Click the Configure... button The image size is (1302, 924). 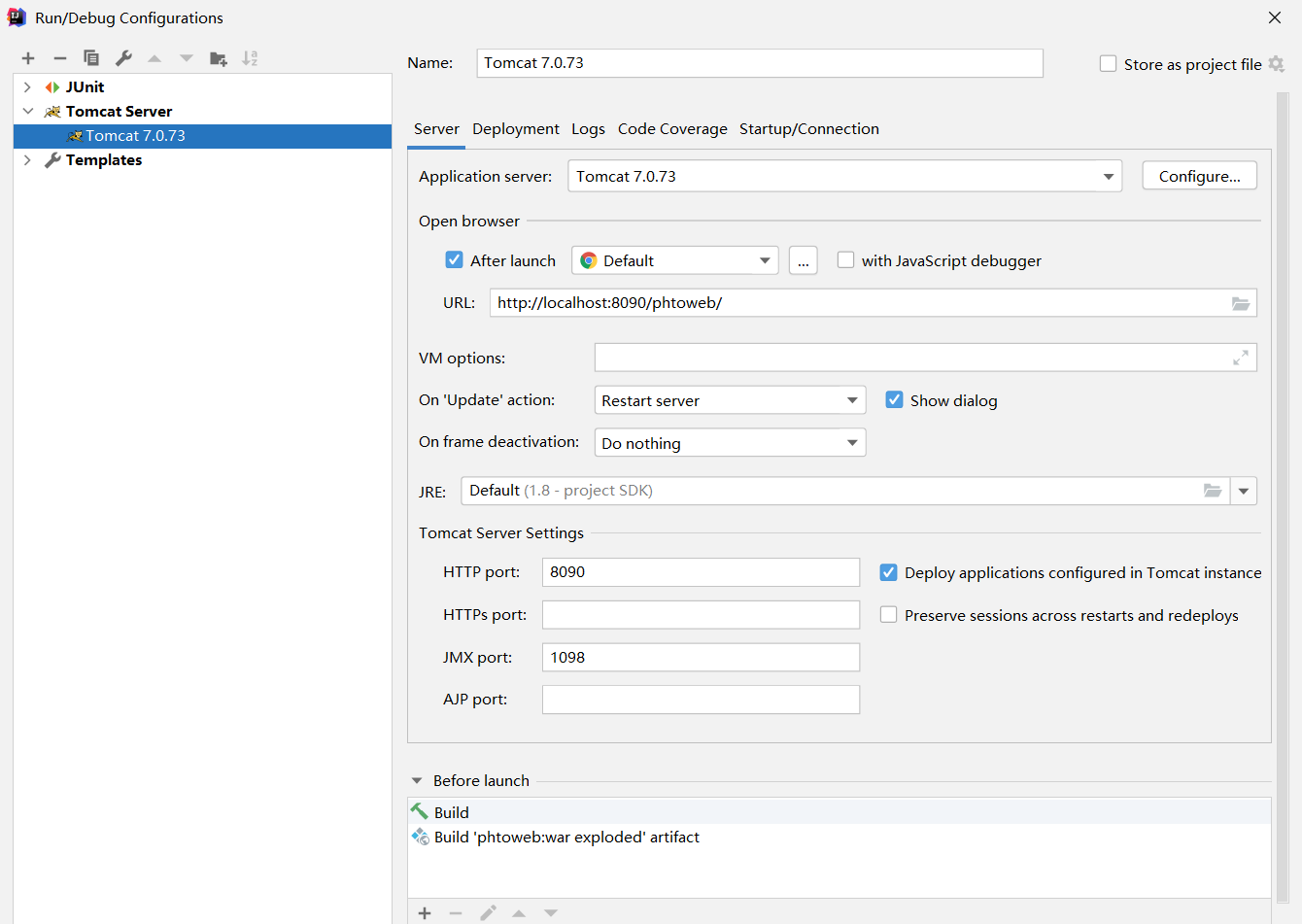click(1200, 176)
